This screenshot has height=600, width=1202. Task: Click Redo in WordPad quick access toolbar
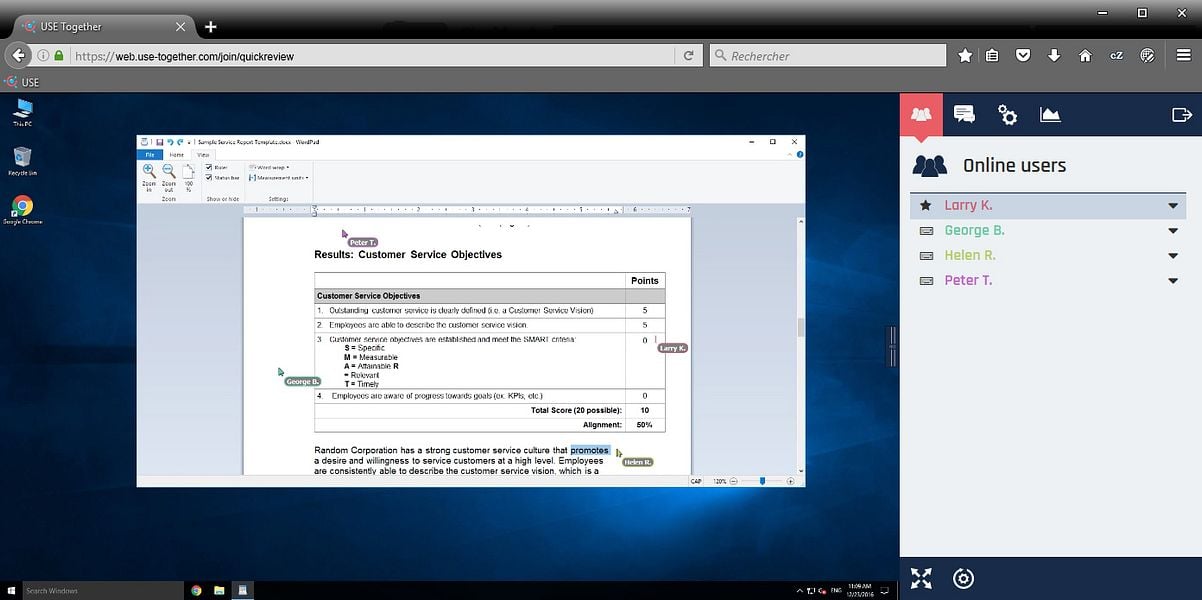(180, 142)
